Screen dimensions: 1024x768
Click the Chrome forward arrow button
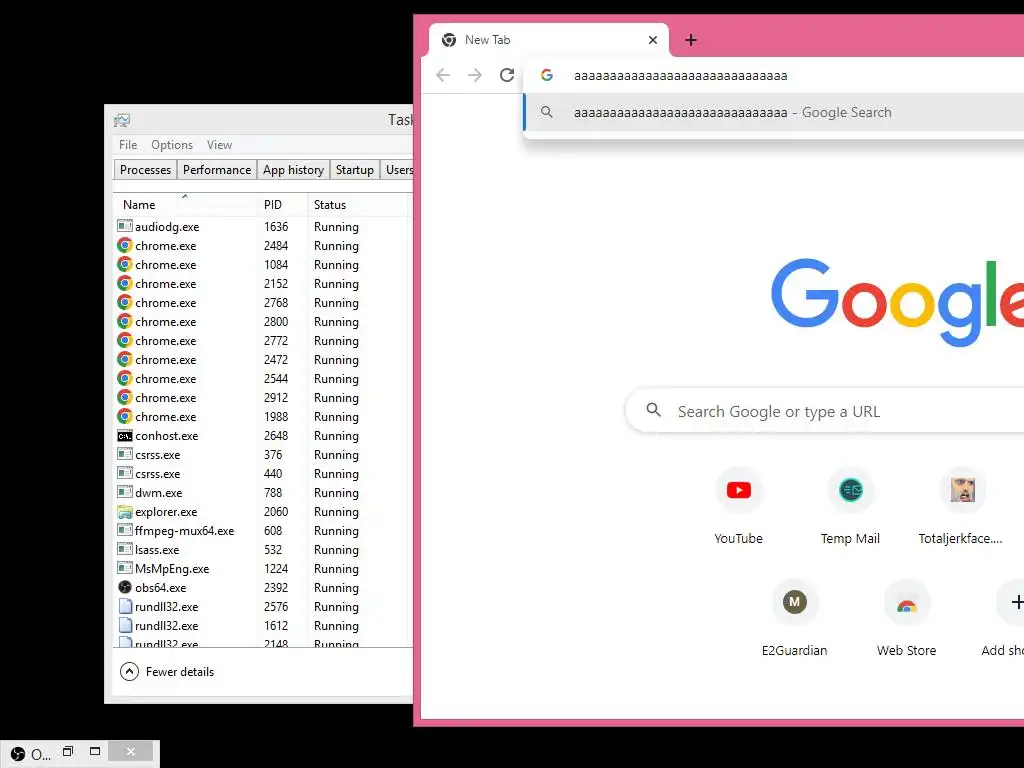click(x=475, y=75)
